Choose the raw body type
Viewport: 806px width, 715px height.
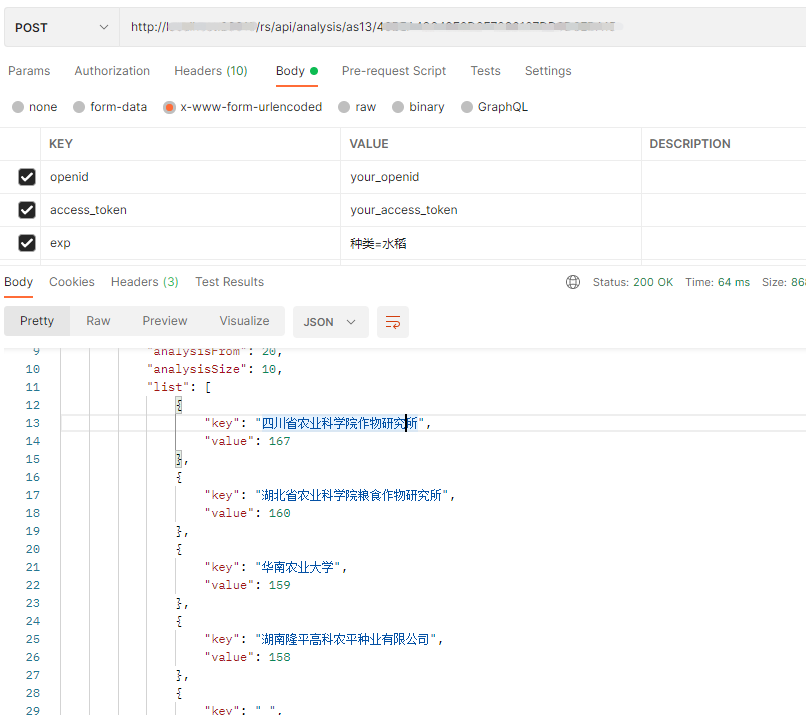[x=344, y=107]
